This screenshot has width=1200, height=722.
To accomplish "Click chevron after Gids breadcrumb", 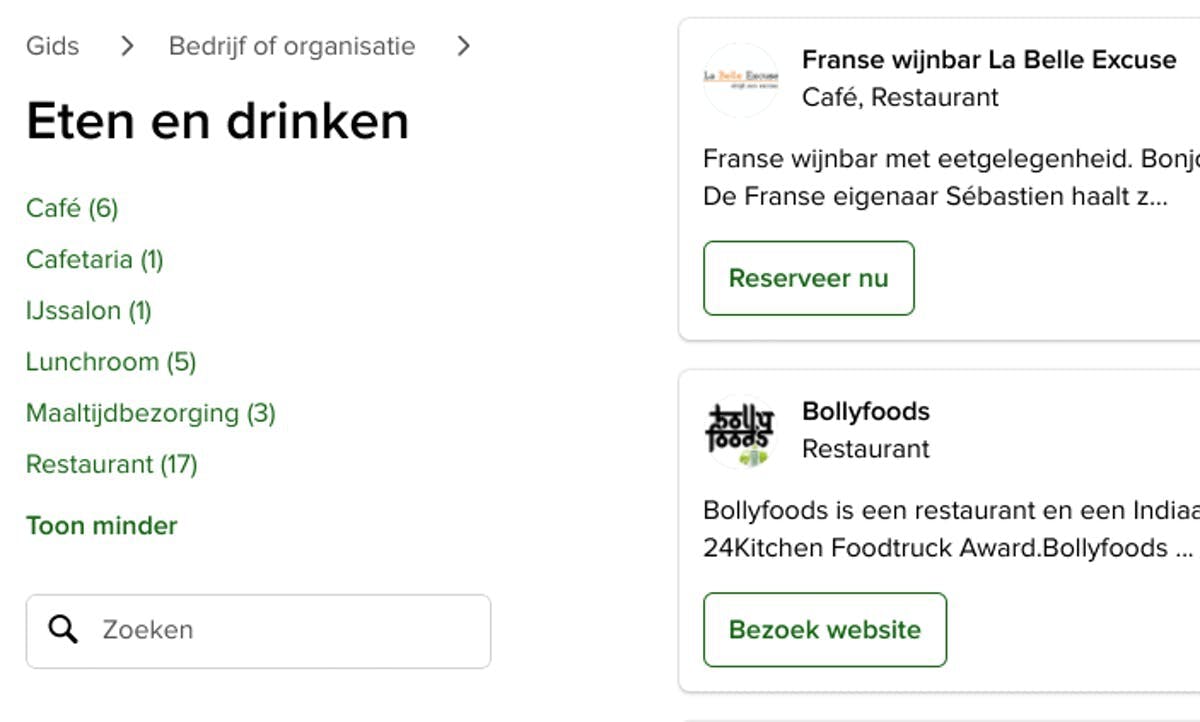I will point(126,46).
